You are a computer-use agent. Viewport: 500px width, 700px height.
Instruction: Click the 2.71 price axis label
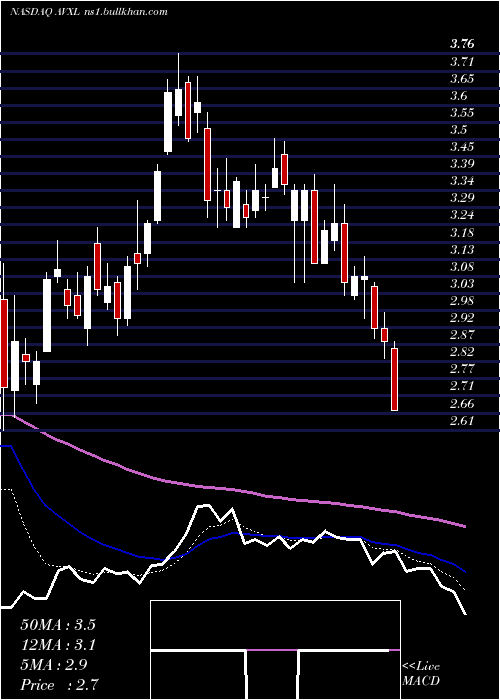click(462, 386)
